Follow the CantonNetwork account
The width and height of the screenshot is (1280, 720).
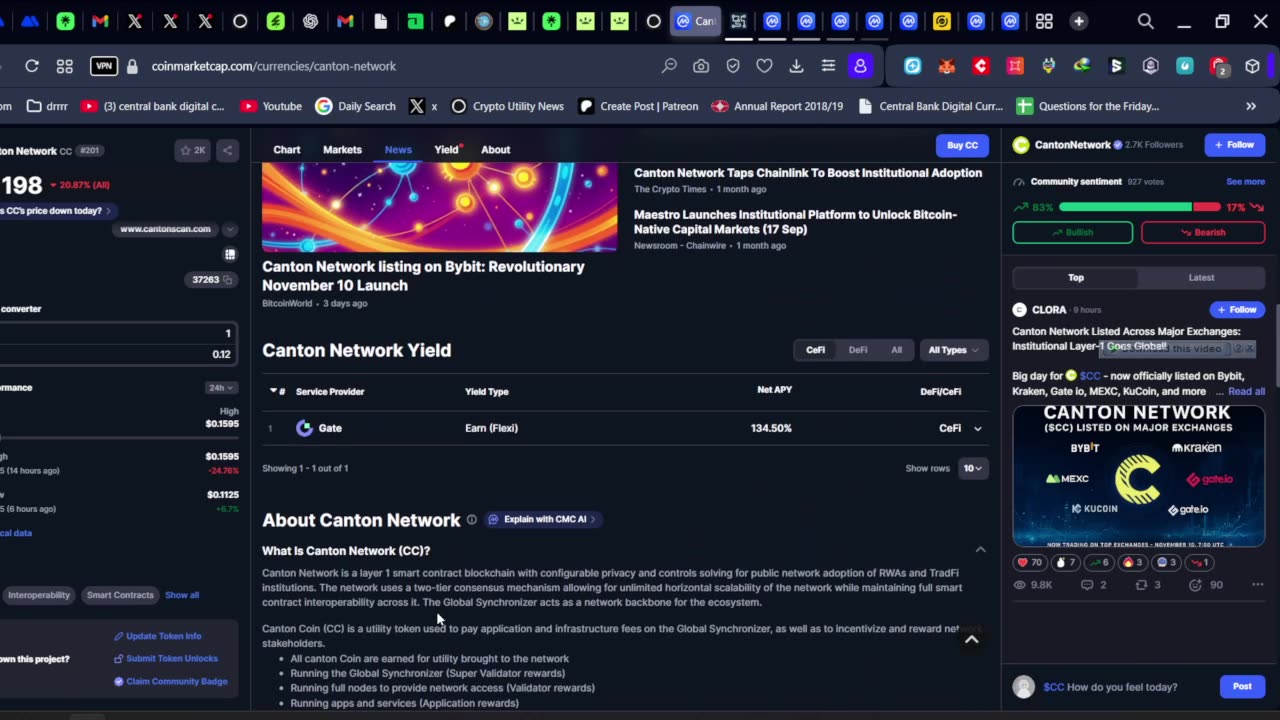1234,145
